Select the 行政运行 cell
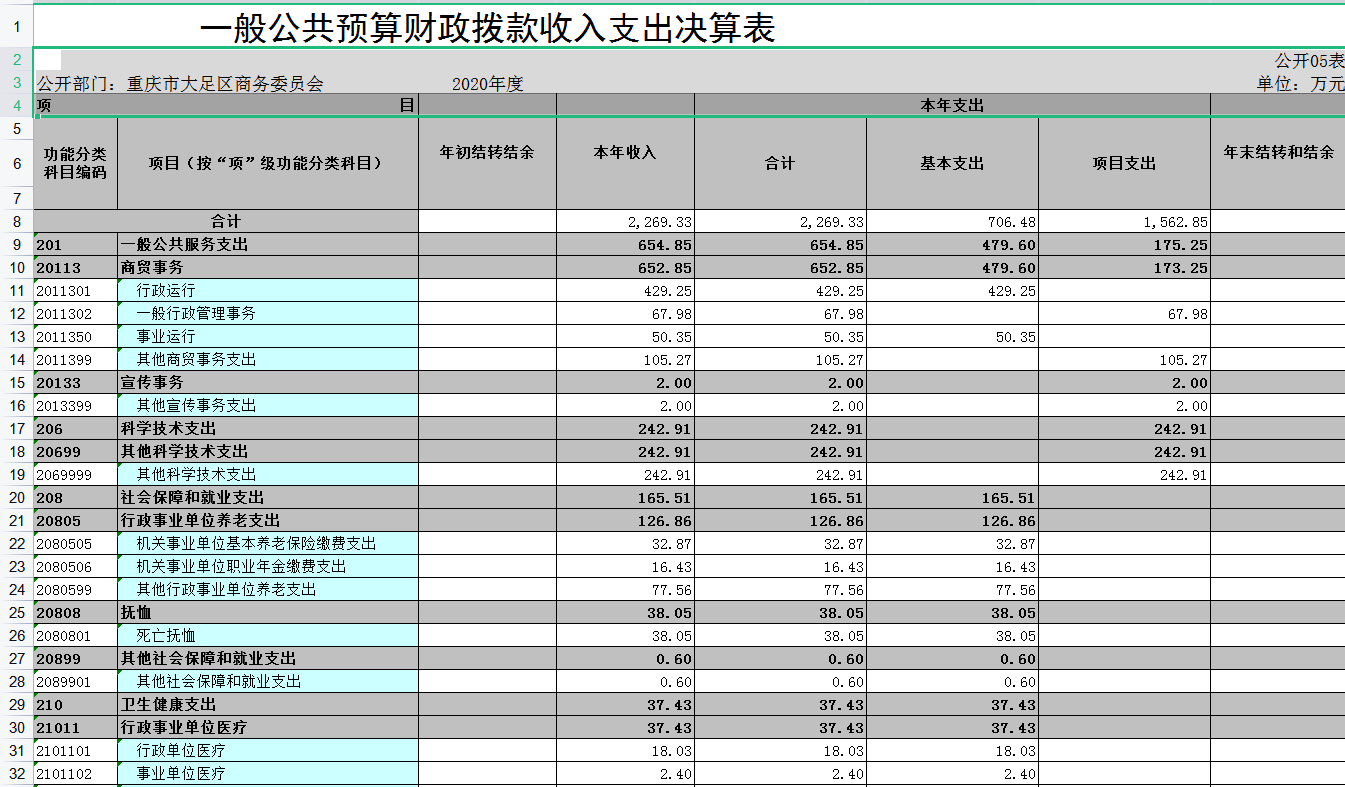This screenshot has width=1345, height=787. coord(267,290)
